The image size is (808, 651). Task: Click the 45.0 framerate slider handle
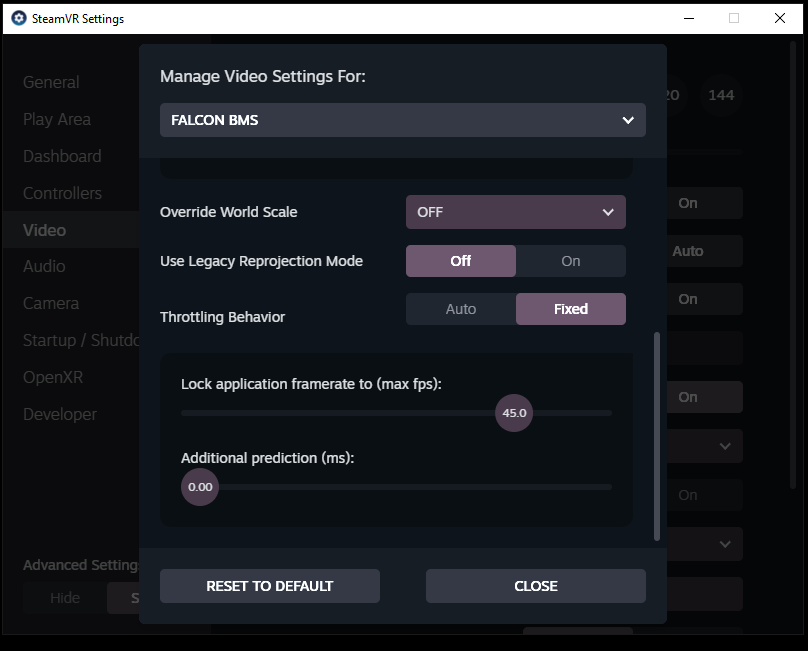[x=514, y=413]
